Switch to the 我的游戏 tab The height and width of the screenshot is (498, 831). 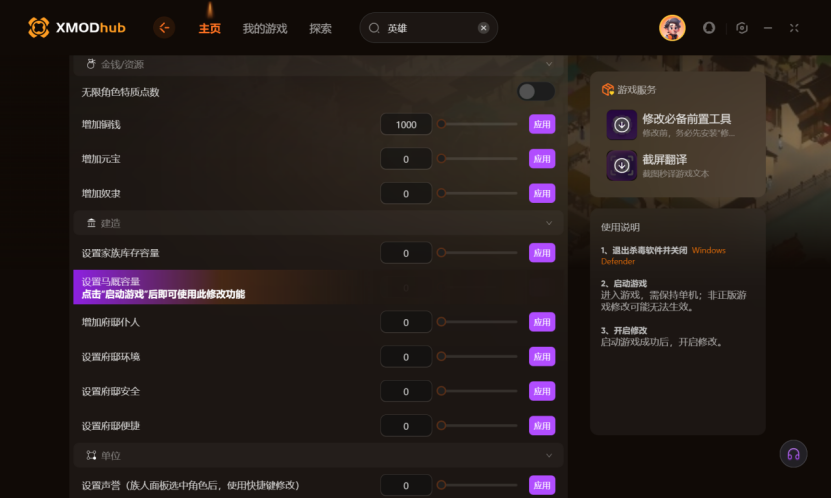coord(265,29)
